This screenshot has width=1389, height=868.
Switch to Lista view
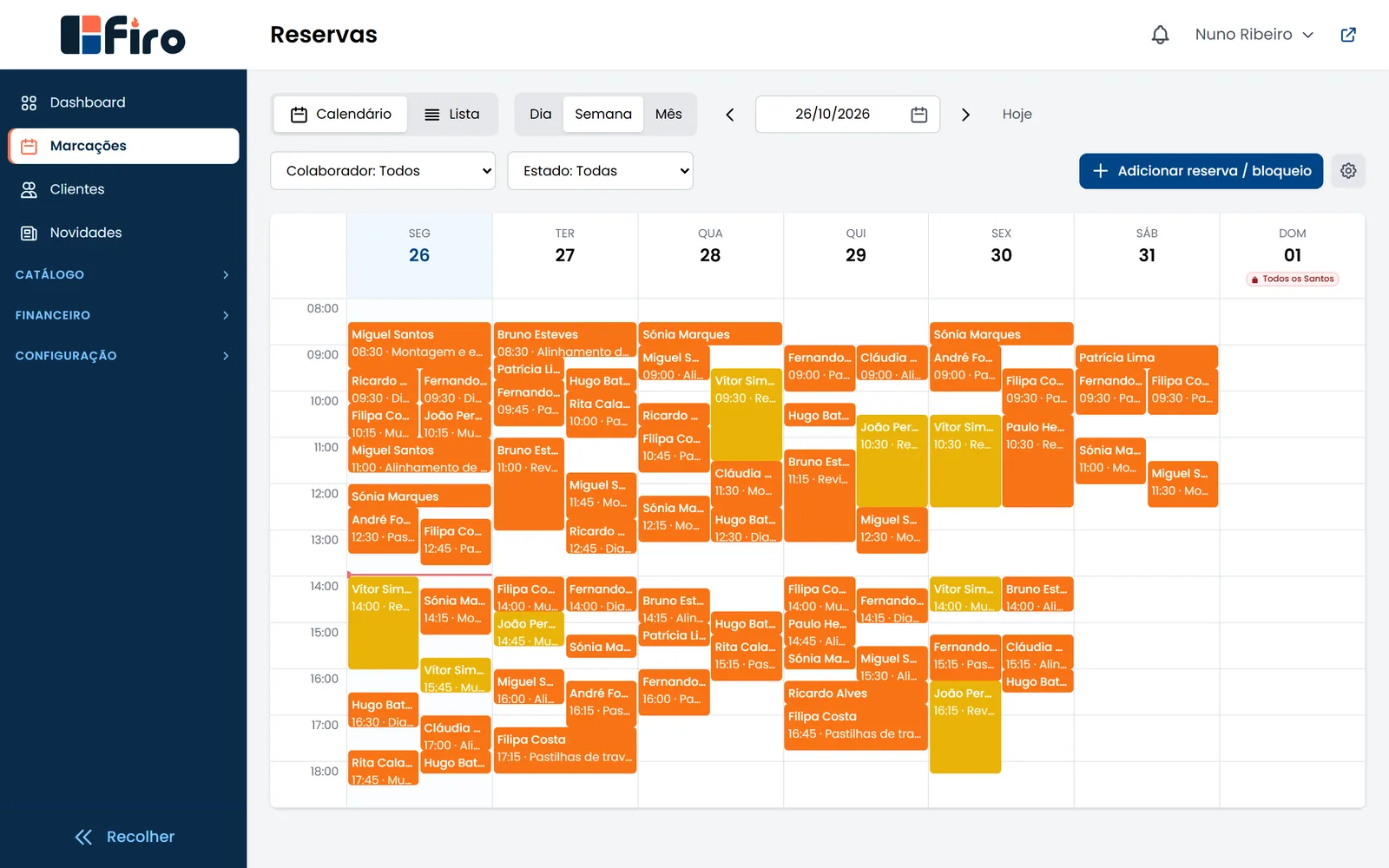(x=452, y=115)
